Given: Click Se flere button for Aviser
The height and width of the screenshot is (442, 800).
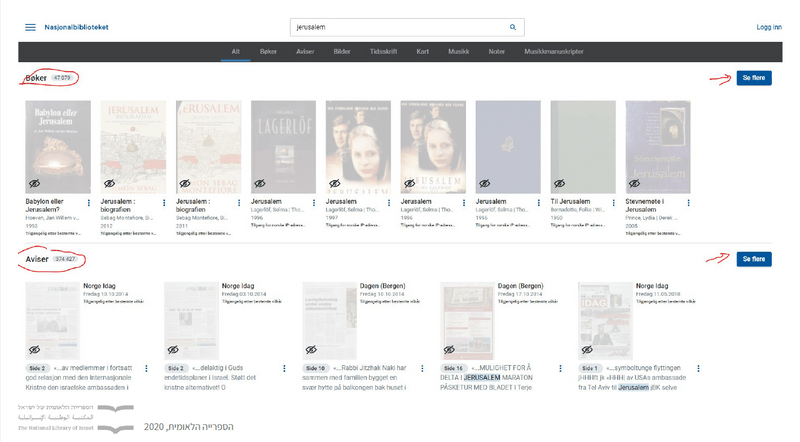Looking at the screenshot, I should [x=753, y=259].
